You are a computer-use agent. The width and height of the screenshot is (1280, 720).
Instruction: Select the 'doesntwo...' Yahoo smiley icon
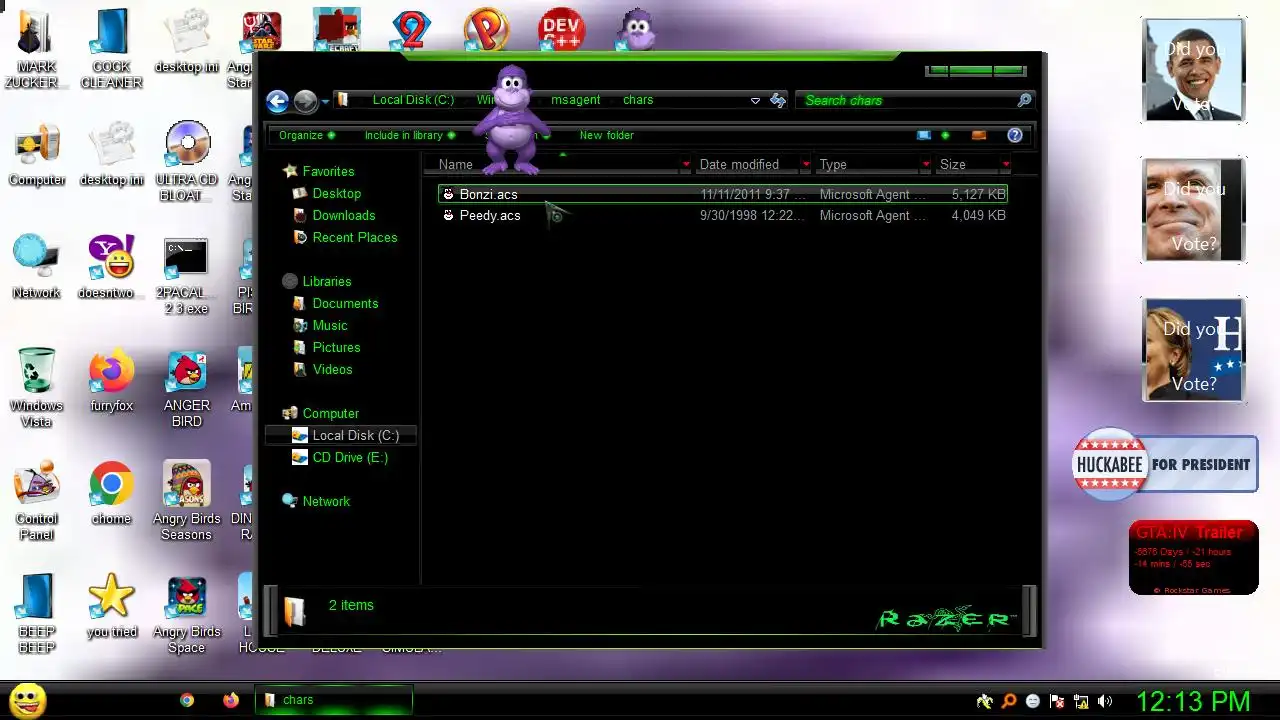coord(111,267)
